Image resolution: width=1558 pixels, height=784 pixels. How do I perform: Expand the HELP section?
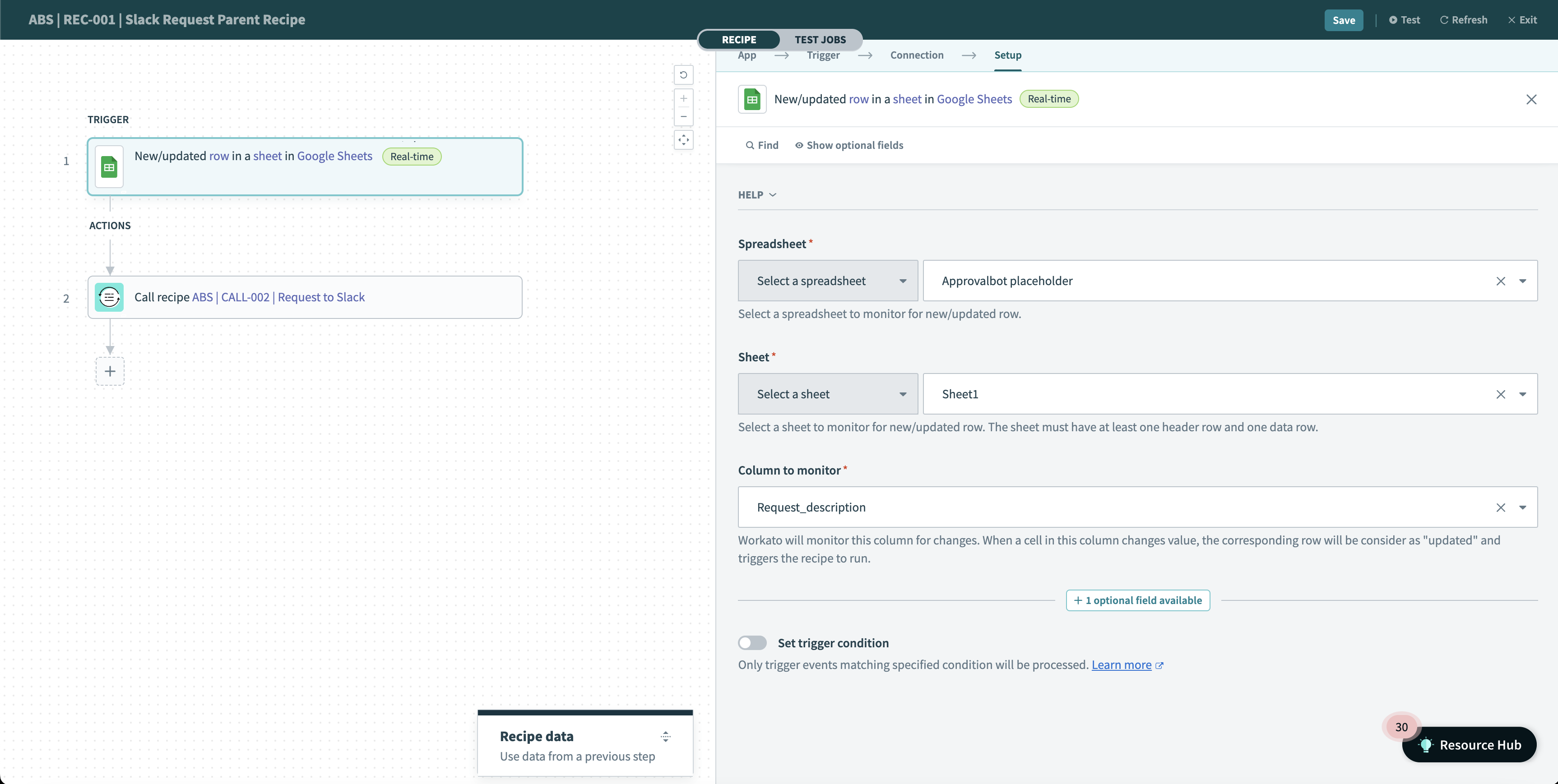757,194
